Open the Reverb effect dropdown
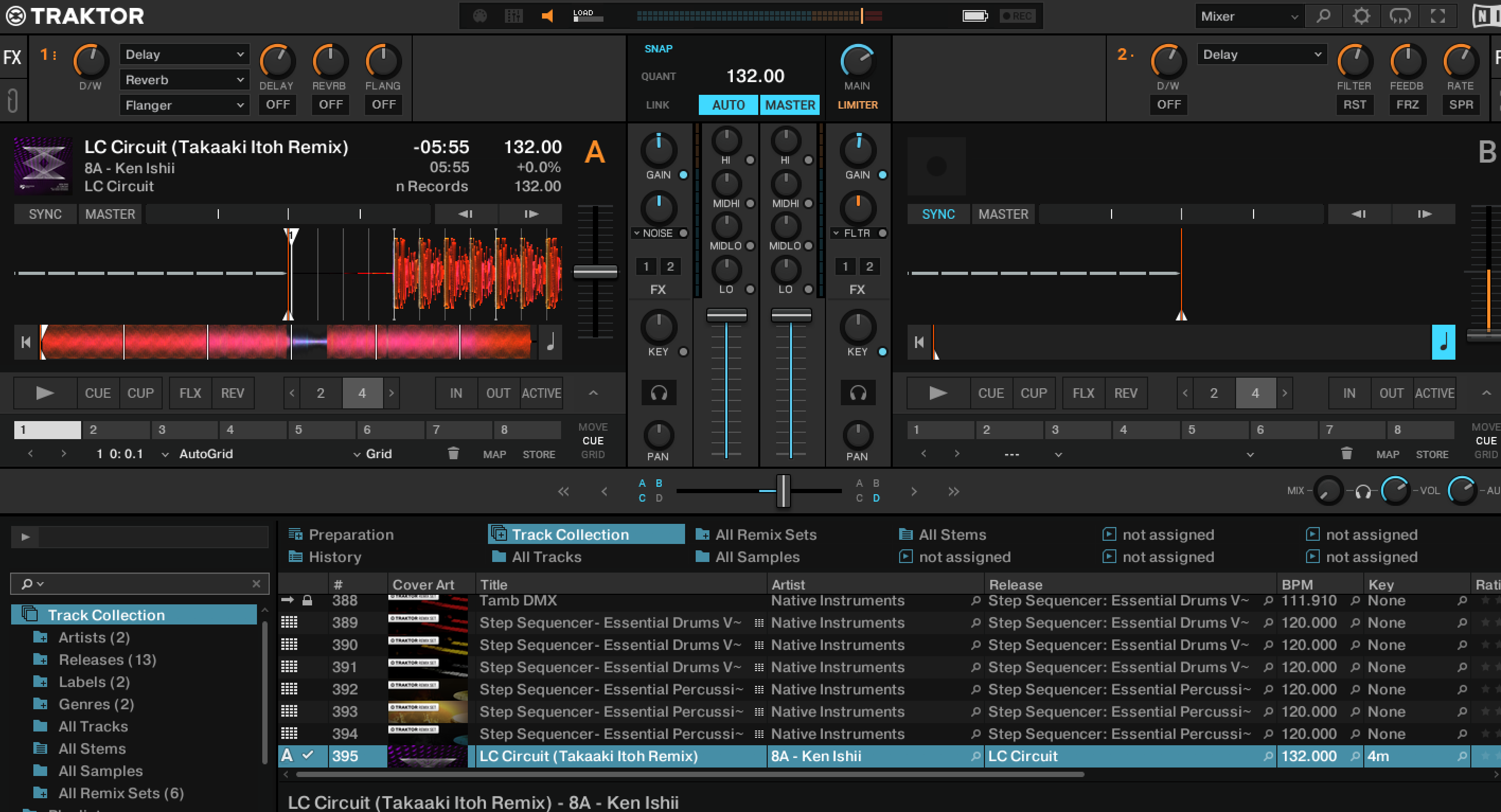Image resolution: width=1501 pixels, height=812 pixels. click(x=184, y=80)
